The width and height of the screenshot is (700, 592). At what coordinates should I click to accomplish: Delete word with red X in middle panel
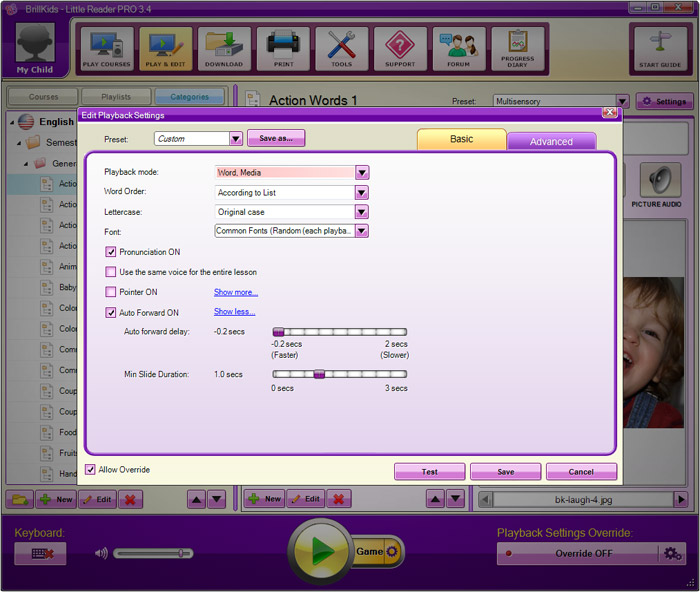coord(339,499)
